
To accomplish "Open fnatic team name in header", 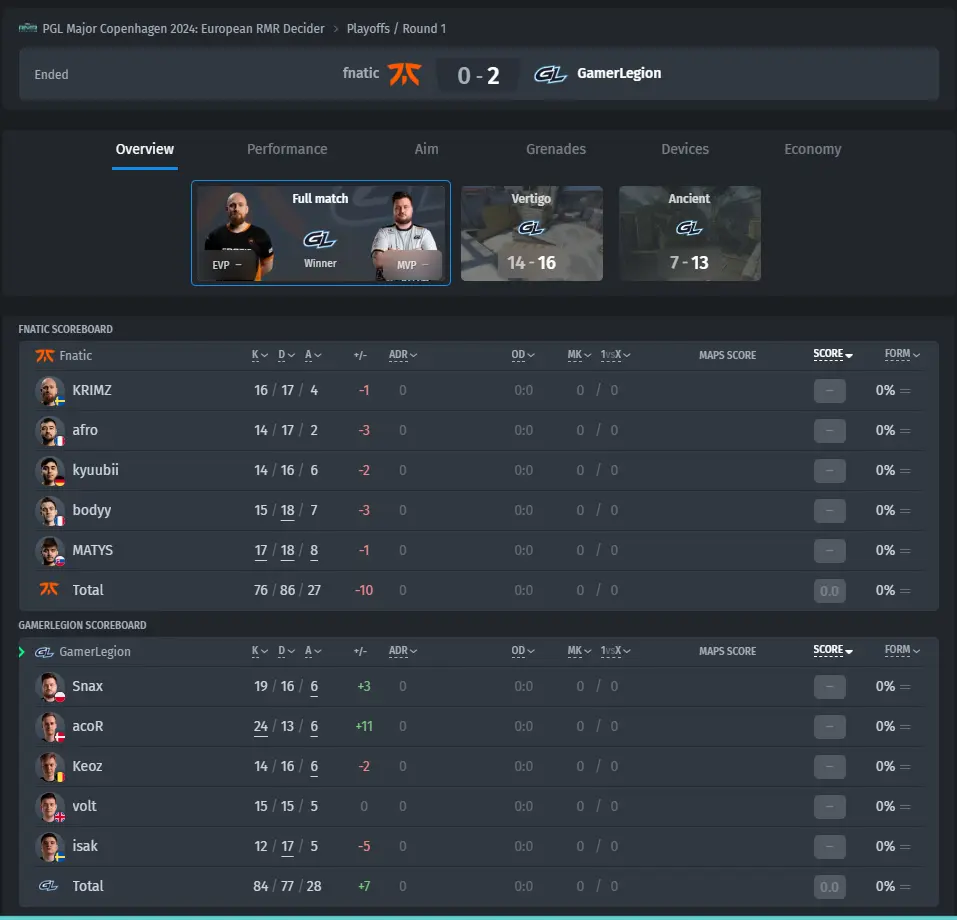I will [x=361, y=73].
